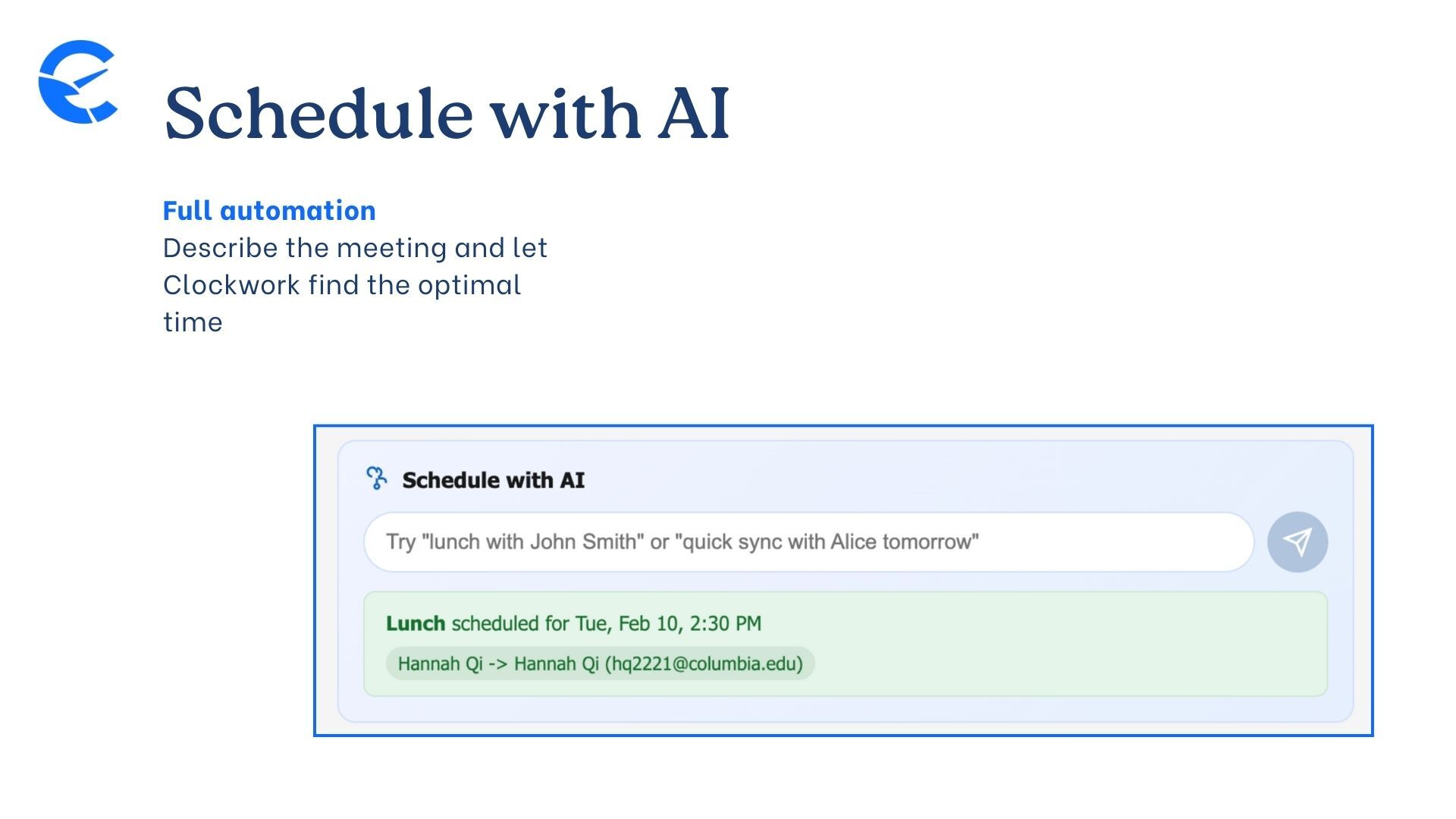Screen dimensions: 1456x819
Task: Click the line "Describe the meeting and let"
Action: pos(355,248)
